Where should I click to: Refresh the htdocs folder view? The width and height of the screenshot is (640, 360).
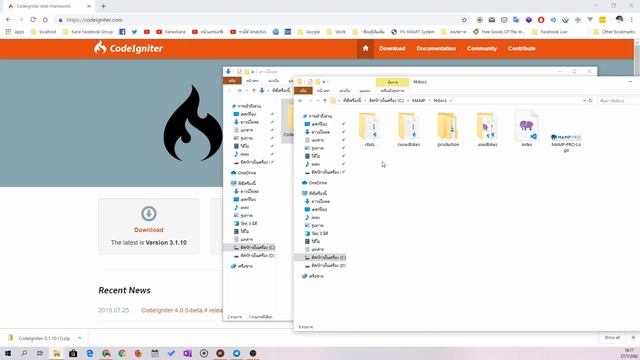tap(590, 100)
